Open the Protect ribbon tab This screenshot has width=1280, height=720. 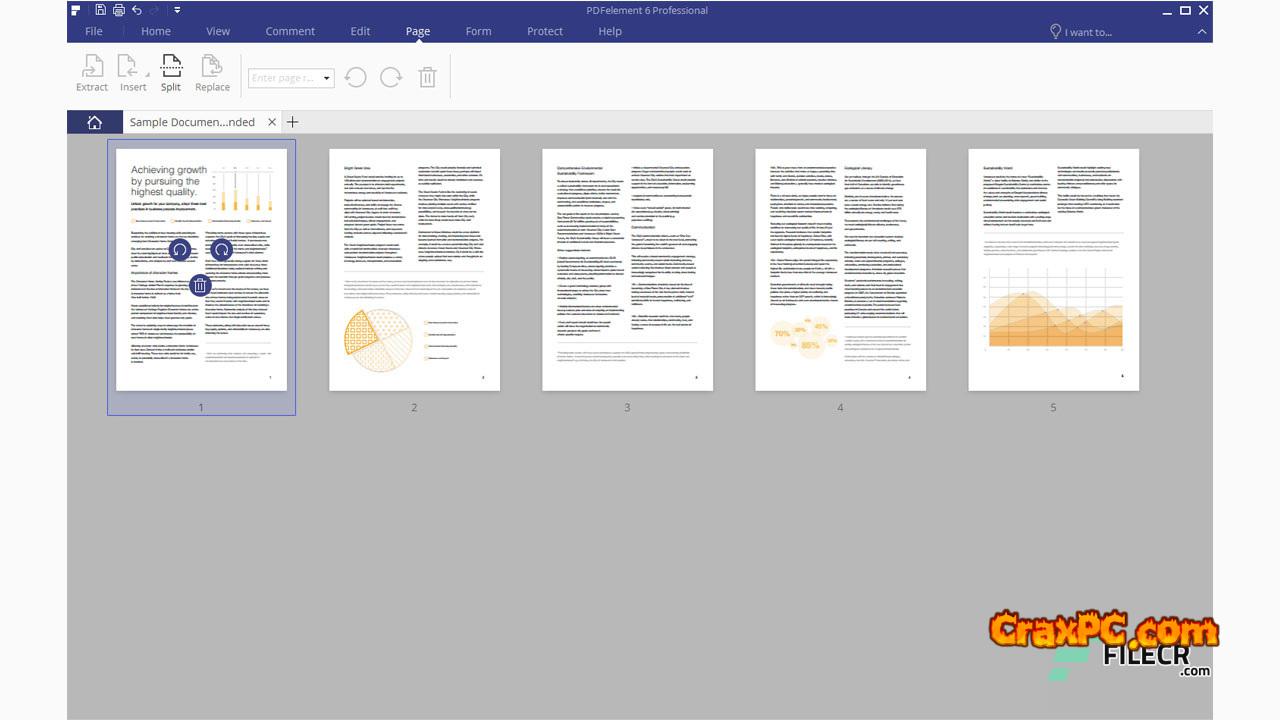pos(545,31)
